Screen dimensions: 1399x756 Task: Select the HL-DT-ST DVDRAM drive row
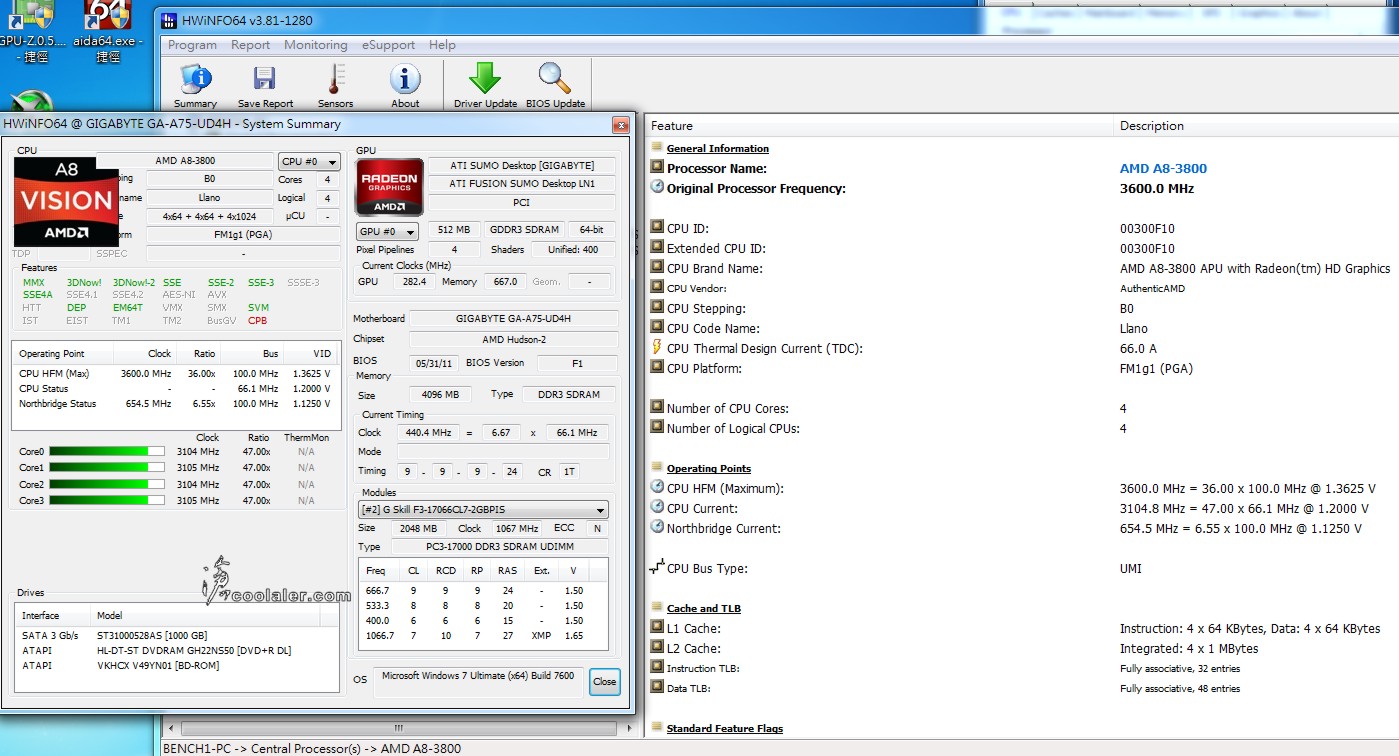coord(177,651)
